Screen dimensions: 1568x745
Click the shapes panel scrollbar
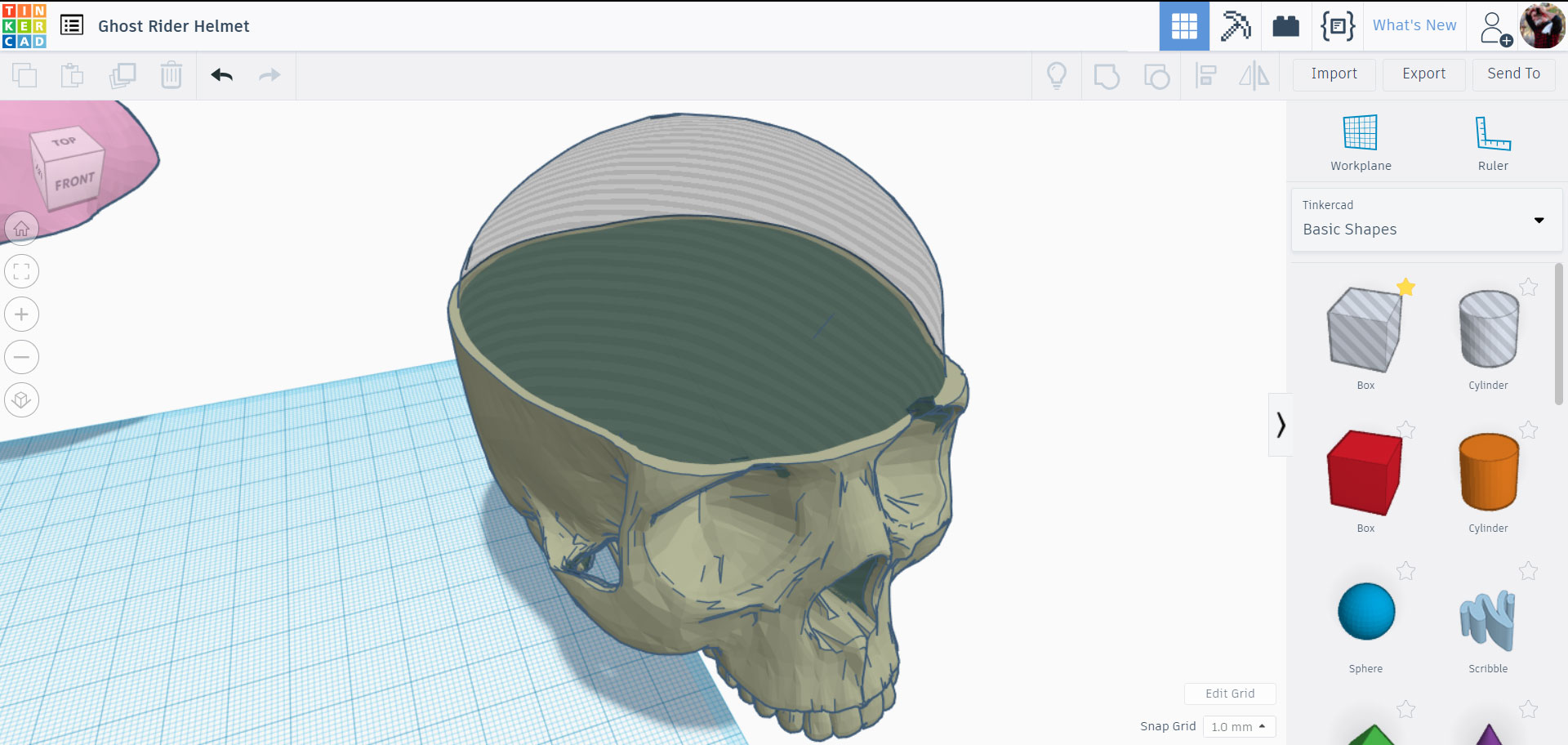pos(1559,333)
